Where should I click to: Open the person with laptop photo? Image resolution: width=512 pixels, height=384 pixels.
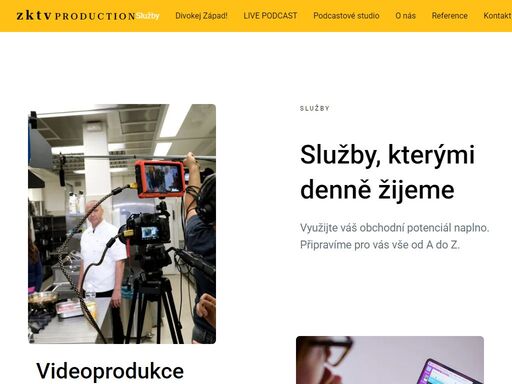(x=390, y=360)
